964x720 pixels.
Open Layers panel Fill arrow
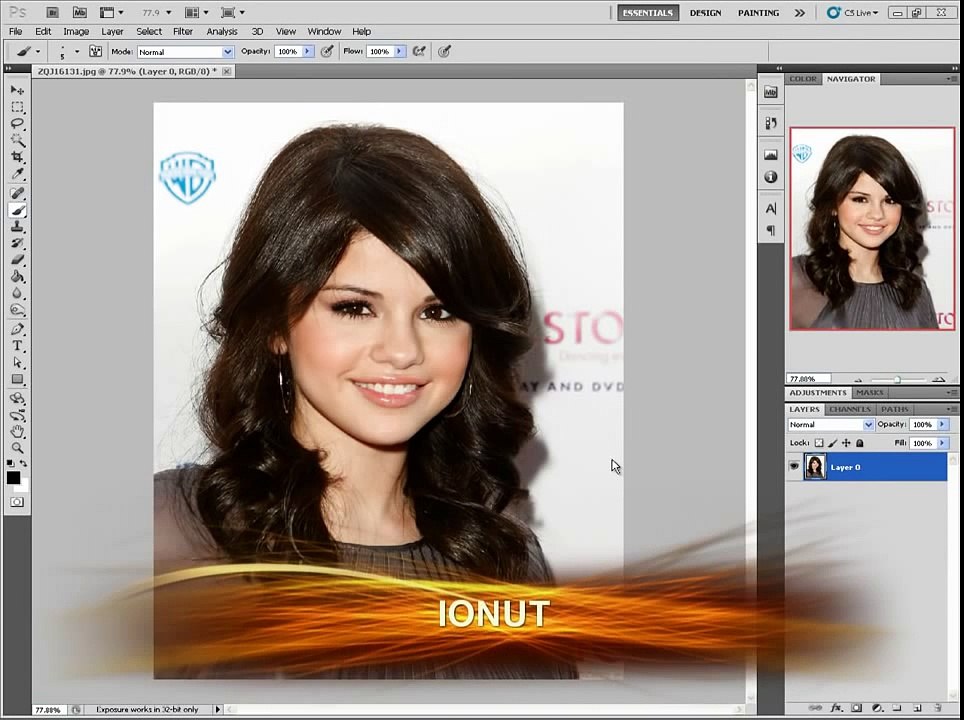pyautogui.click(x=942, y=443)
